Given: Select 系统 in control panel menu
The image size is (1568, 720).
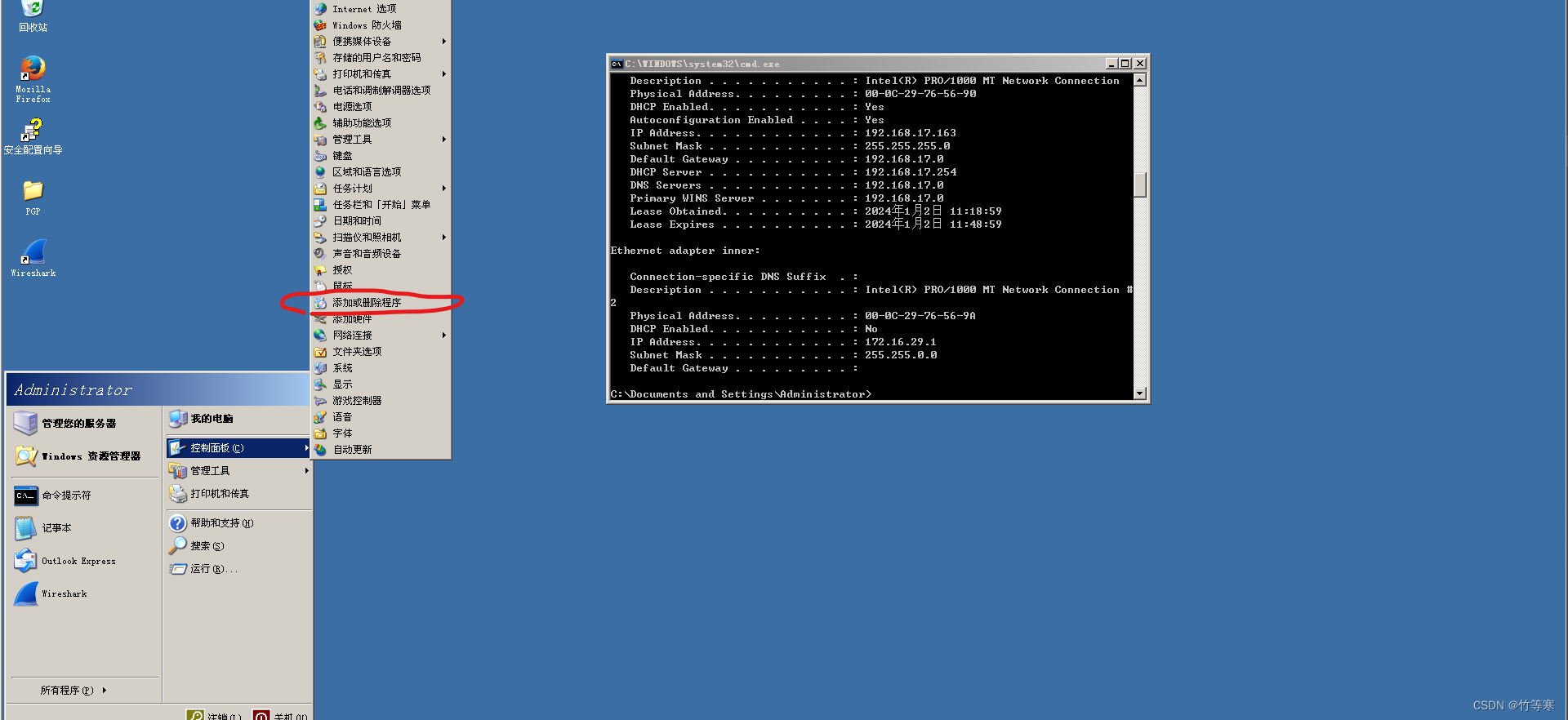Looking at the screenshot, I should [x=381, y=367].
